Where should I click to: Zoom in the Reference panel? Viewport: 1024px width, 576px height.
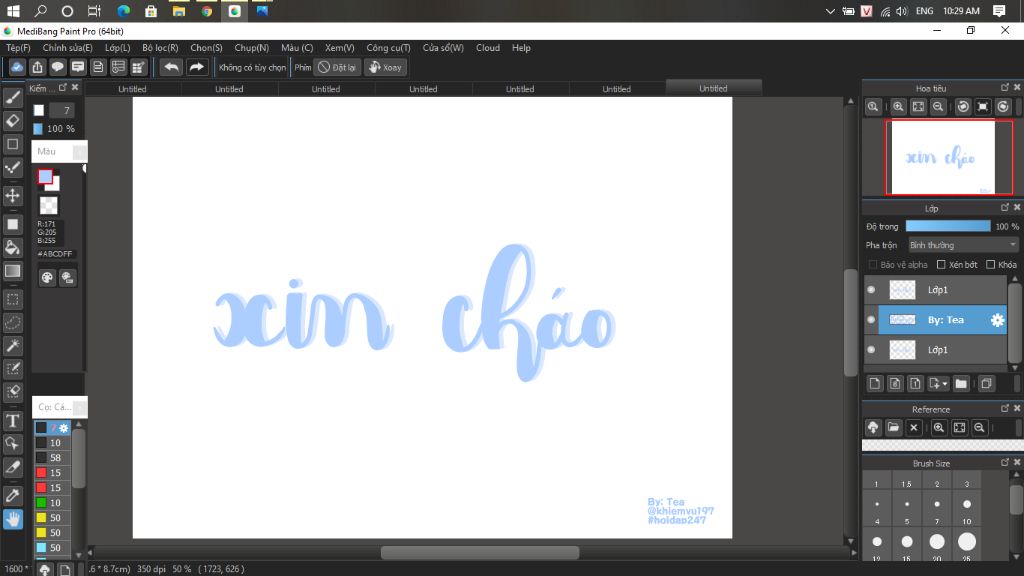939,428
